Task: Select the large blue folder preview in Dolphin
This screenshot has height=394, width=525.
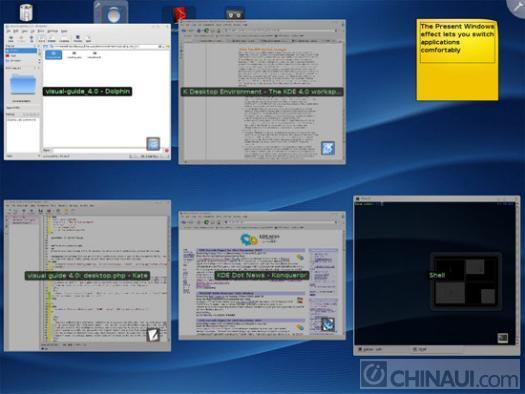Action: pyautogui.click(x=23, y=85)
